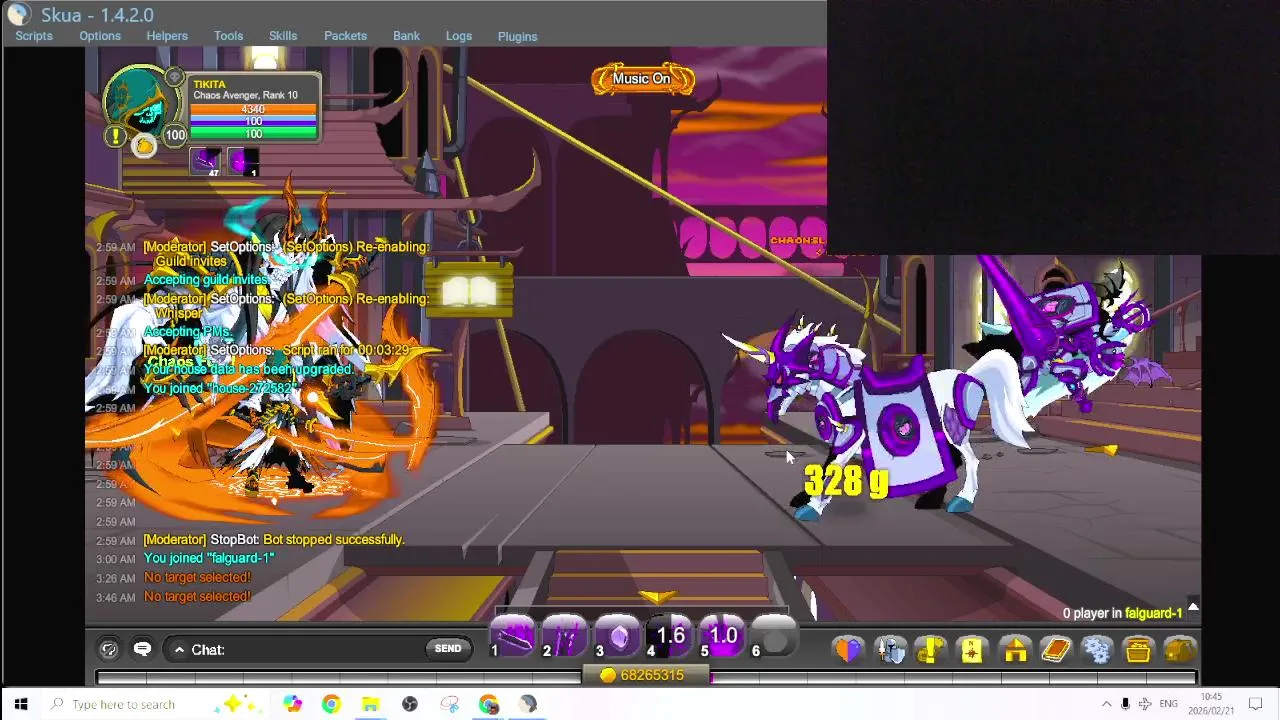Open the Options menu in Skua
This screenshot has height=720, width=1280.
click(x=100, y=36)
